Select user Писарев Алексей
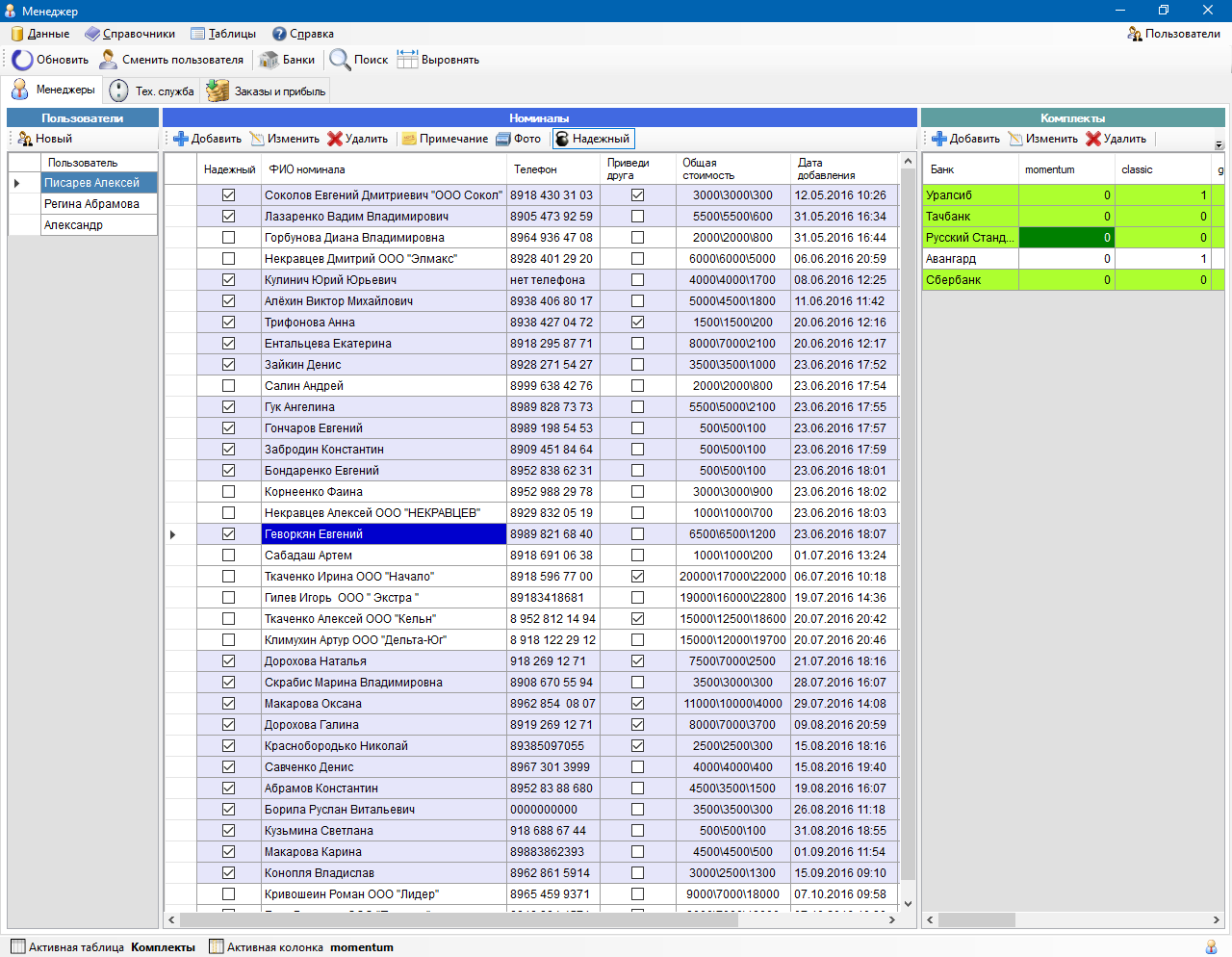Viewport: 1232px width, 957px height. click(x=99, y=183)
